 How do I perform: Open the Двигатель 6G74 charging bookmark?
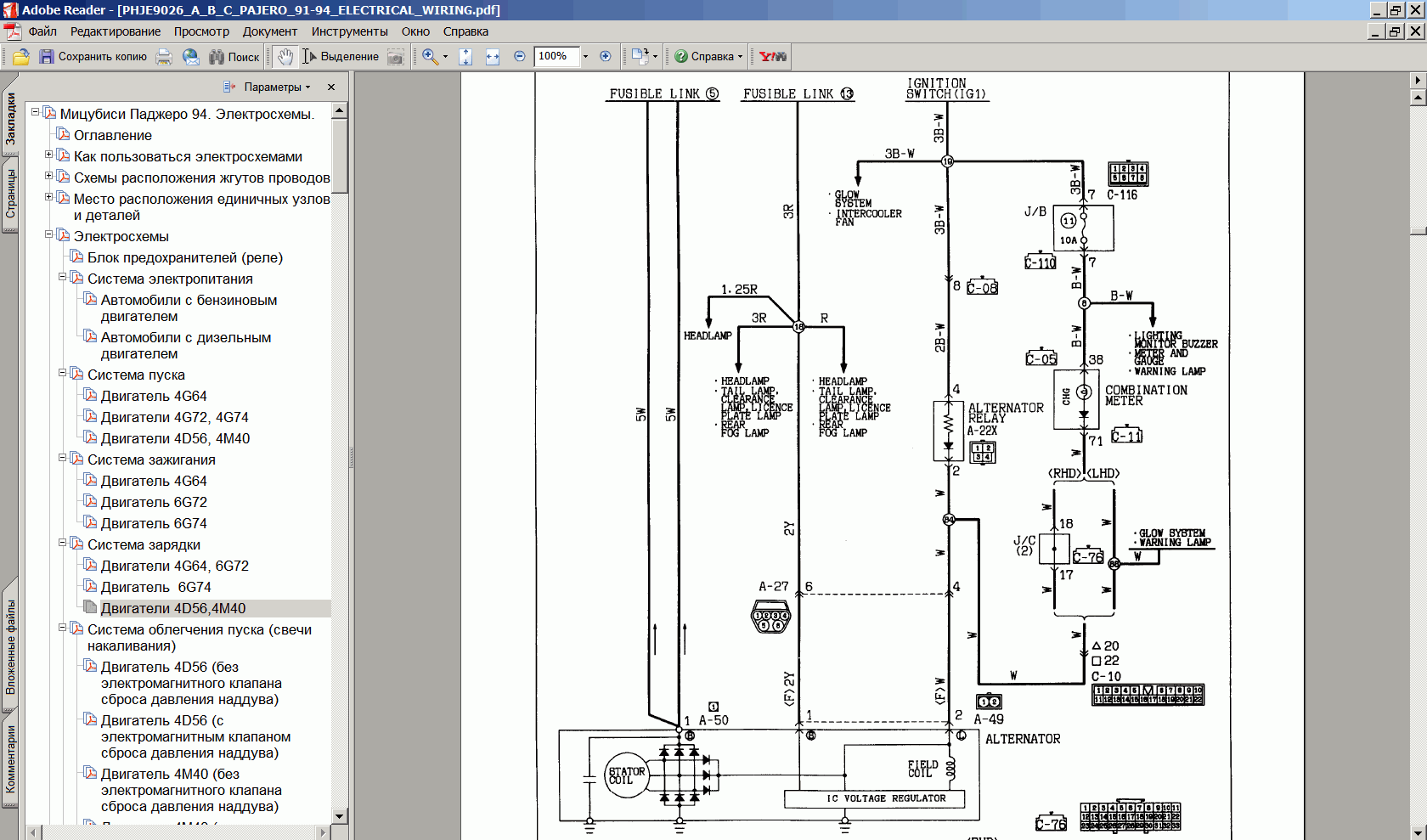tap(155, 587)
